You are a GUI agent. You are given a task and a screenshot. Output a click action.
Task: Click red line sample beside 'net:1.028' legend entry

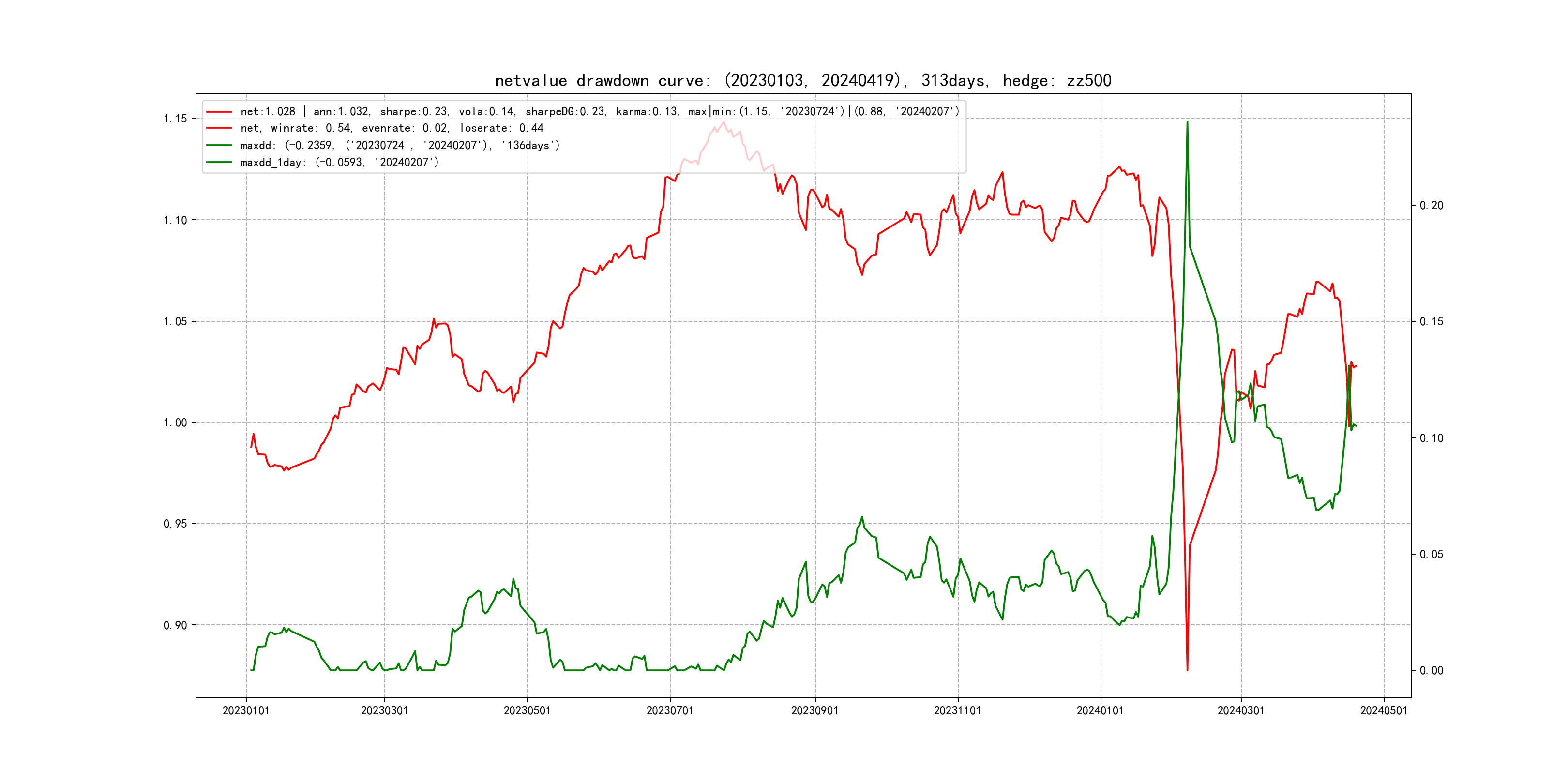click(x=219, y=111)
